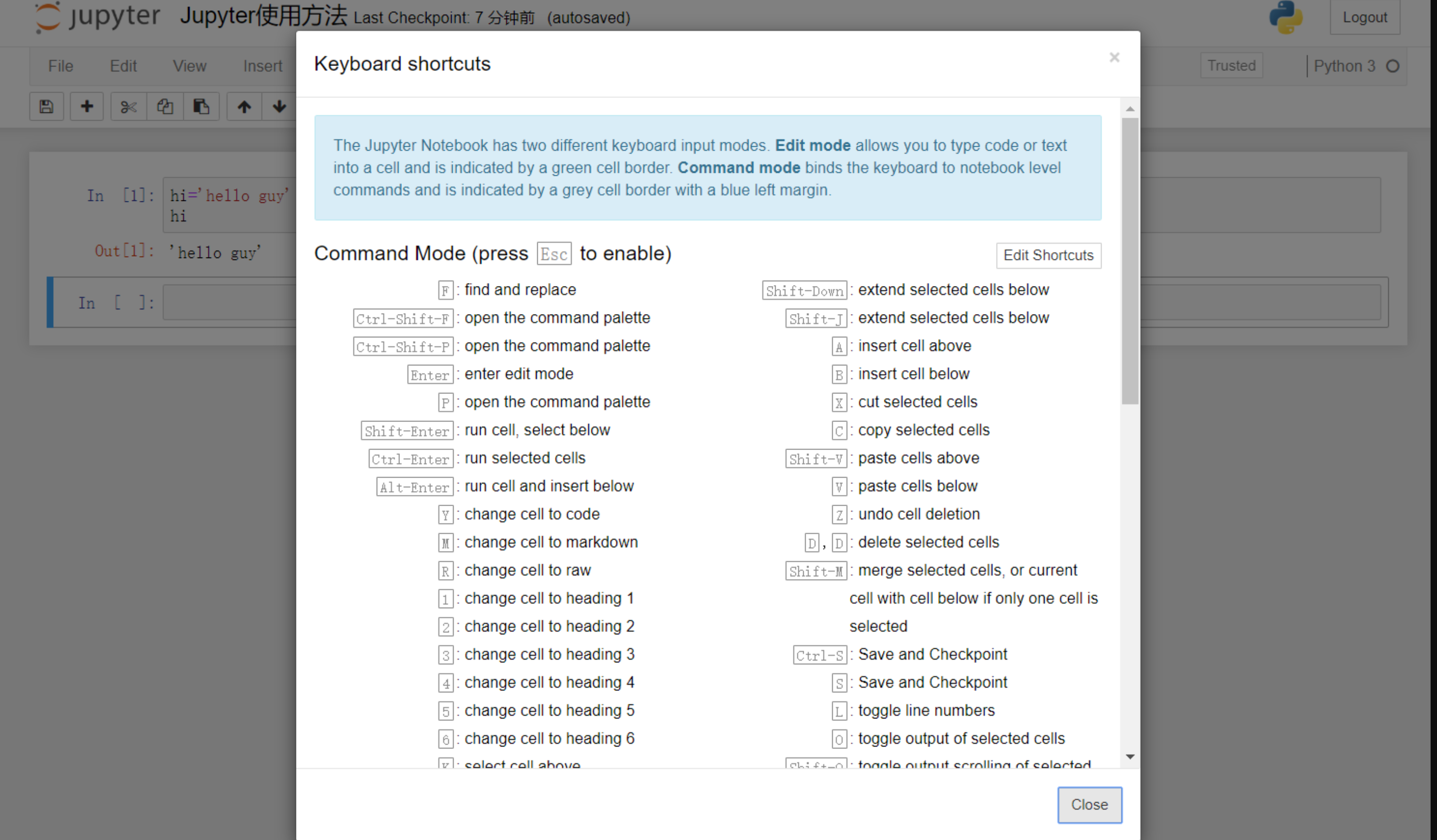1437x840 pixels.
Task: Click the copy selected cells icon
Action: pos(165,107)
